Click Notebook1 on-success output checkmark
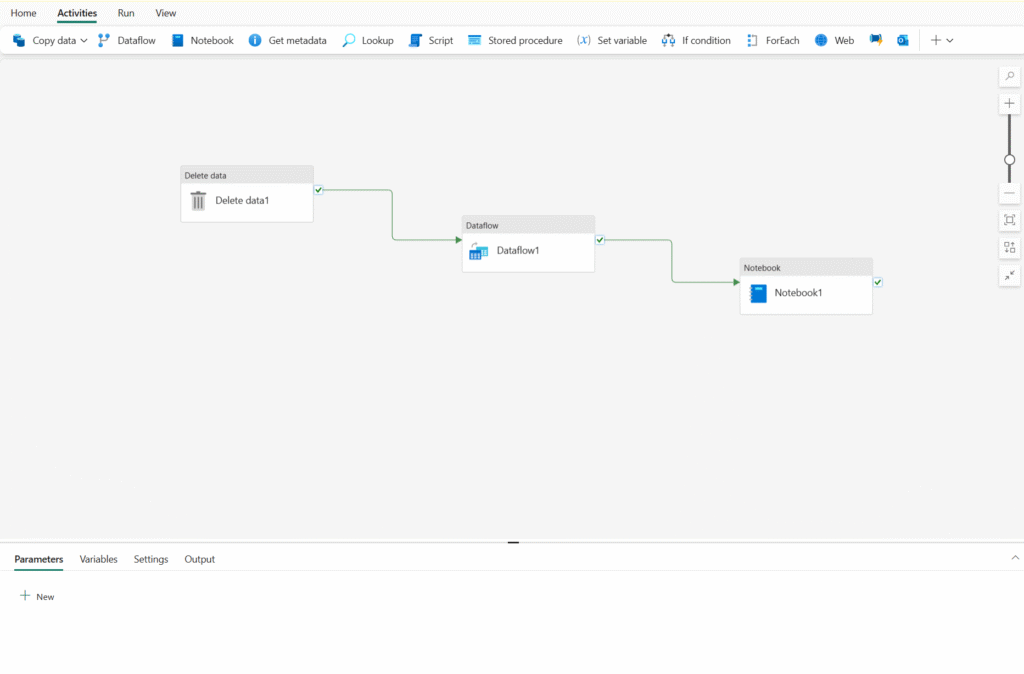 pyautogui.click(x=878, y=282)
